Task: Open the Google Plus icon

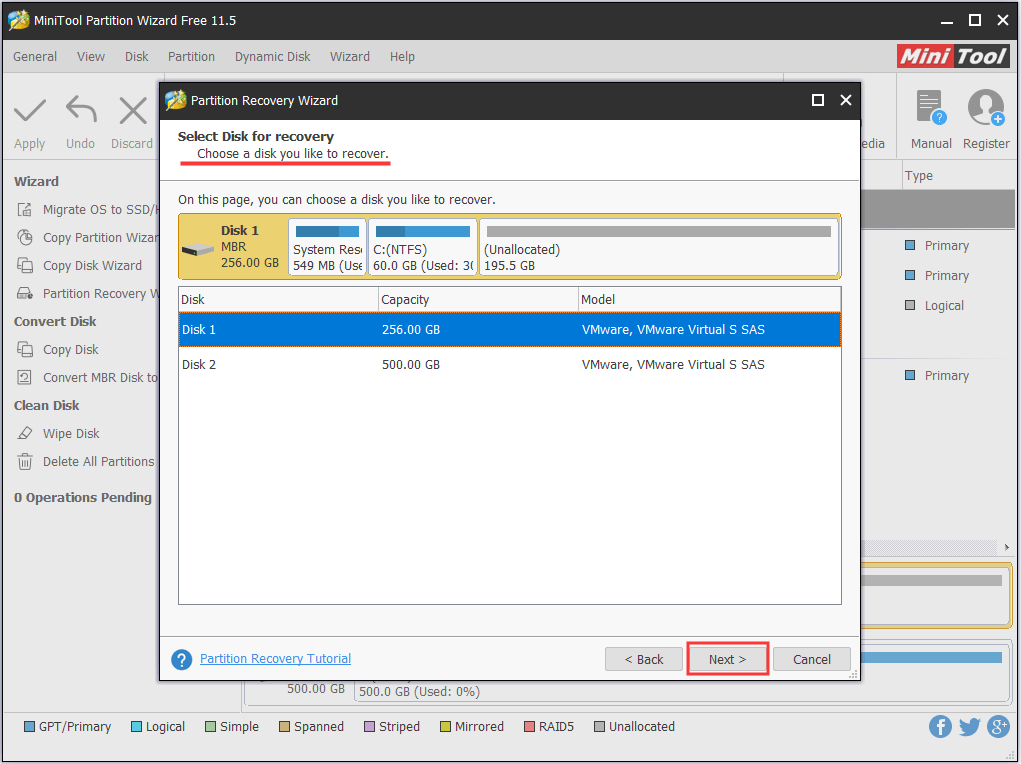Action: coord(998,726)
